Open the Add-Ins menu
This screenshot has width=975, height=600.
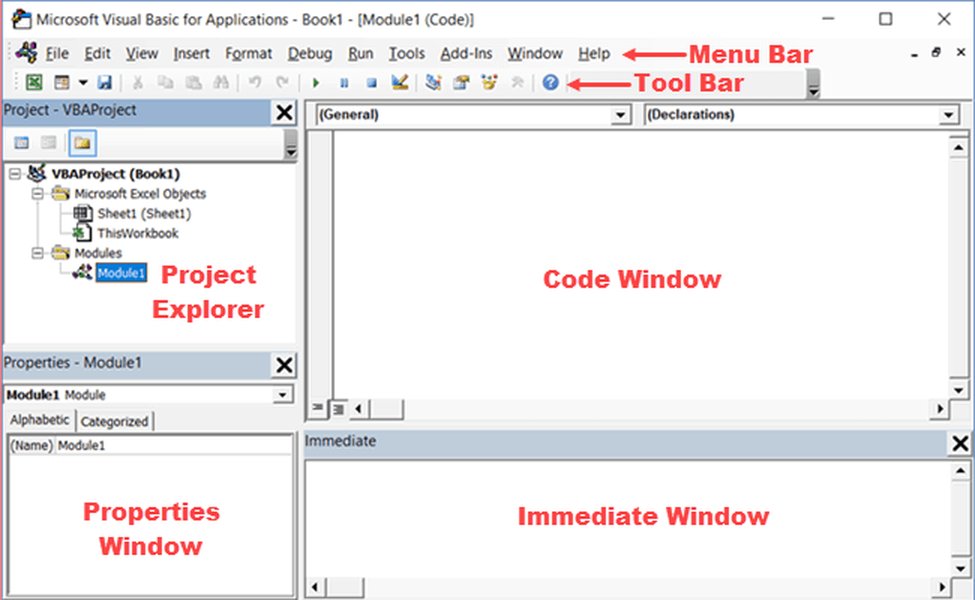[466, 53]
